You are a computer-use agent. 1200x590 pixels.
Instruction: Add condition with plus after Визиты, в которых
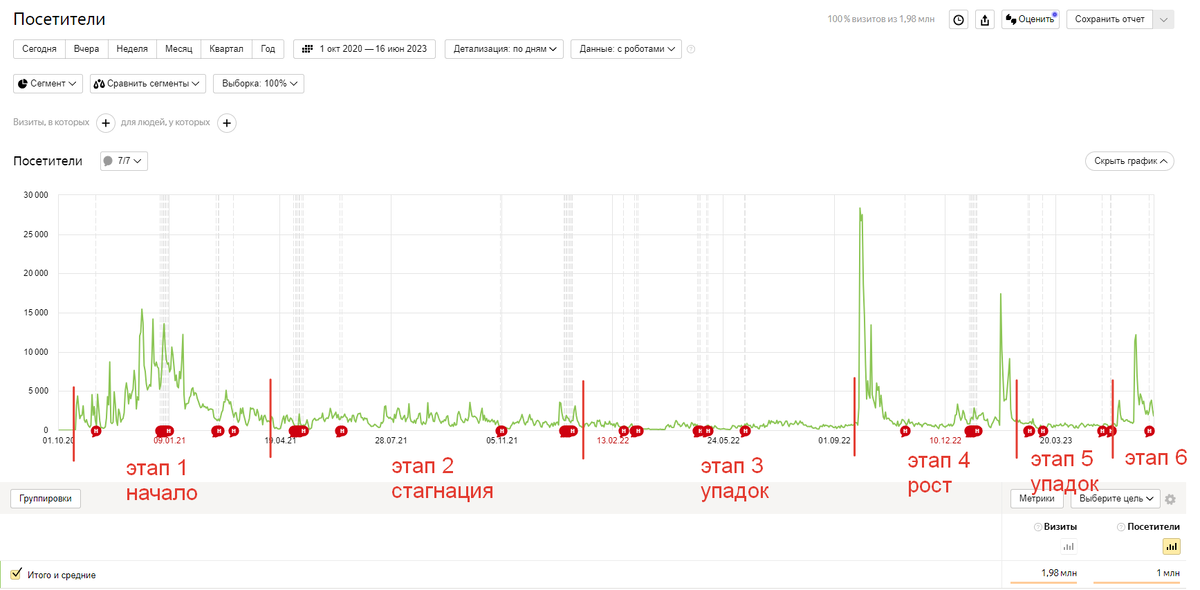coord(106,123)
